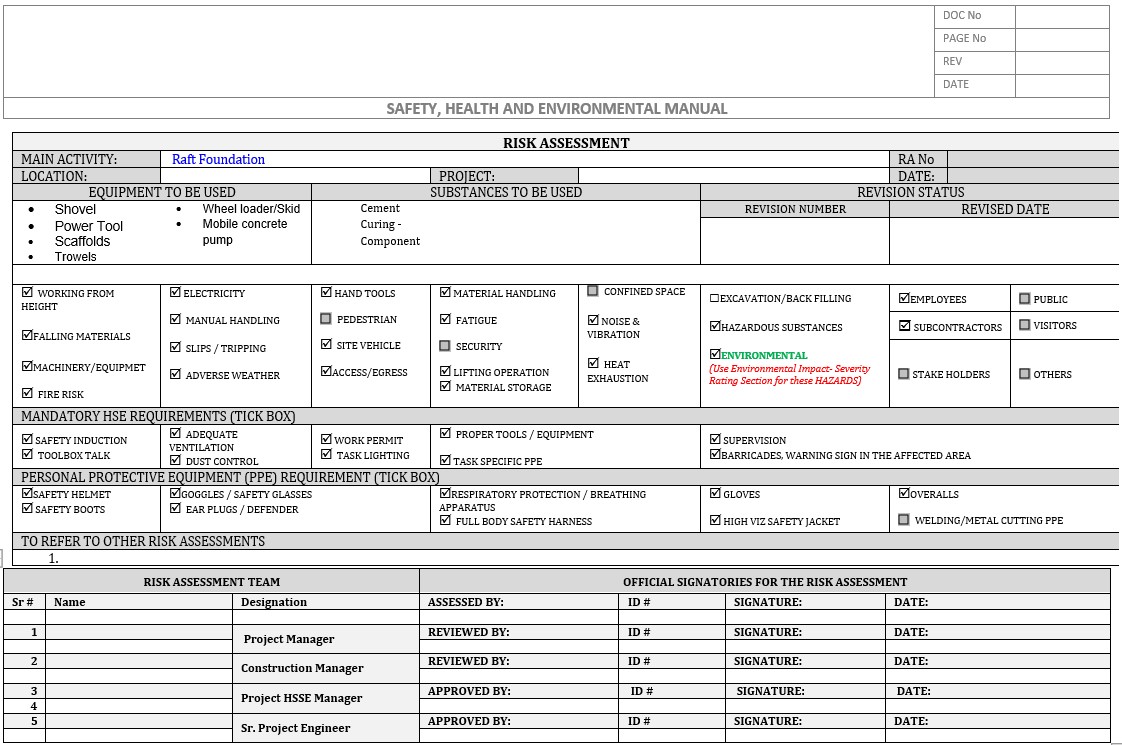The height and width of the screenshot is (745, 1122).
Task: Enable the PUBLIC affected-persons checkbox
Action: click(x=1023, y=298)
